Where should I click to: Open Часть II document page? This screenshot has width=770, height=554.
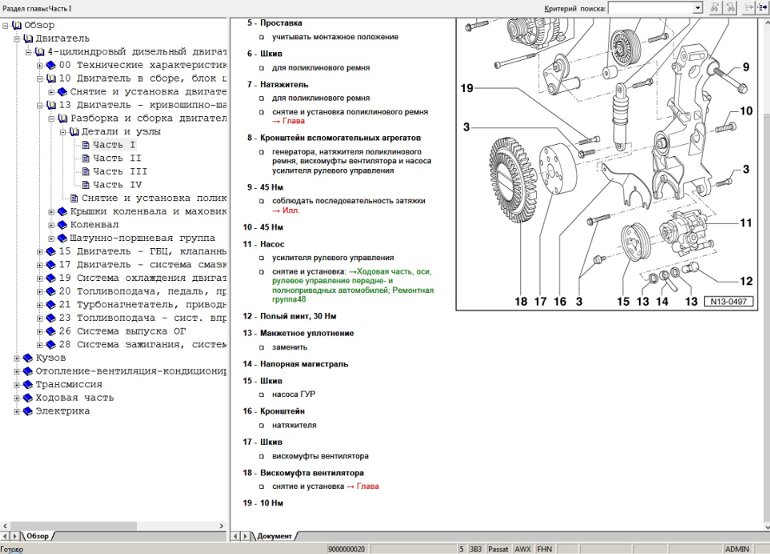pos(117,158)
